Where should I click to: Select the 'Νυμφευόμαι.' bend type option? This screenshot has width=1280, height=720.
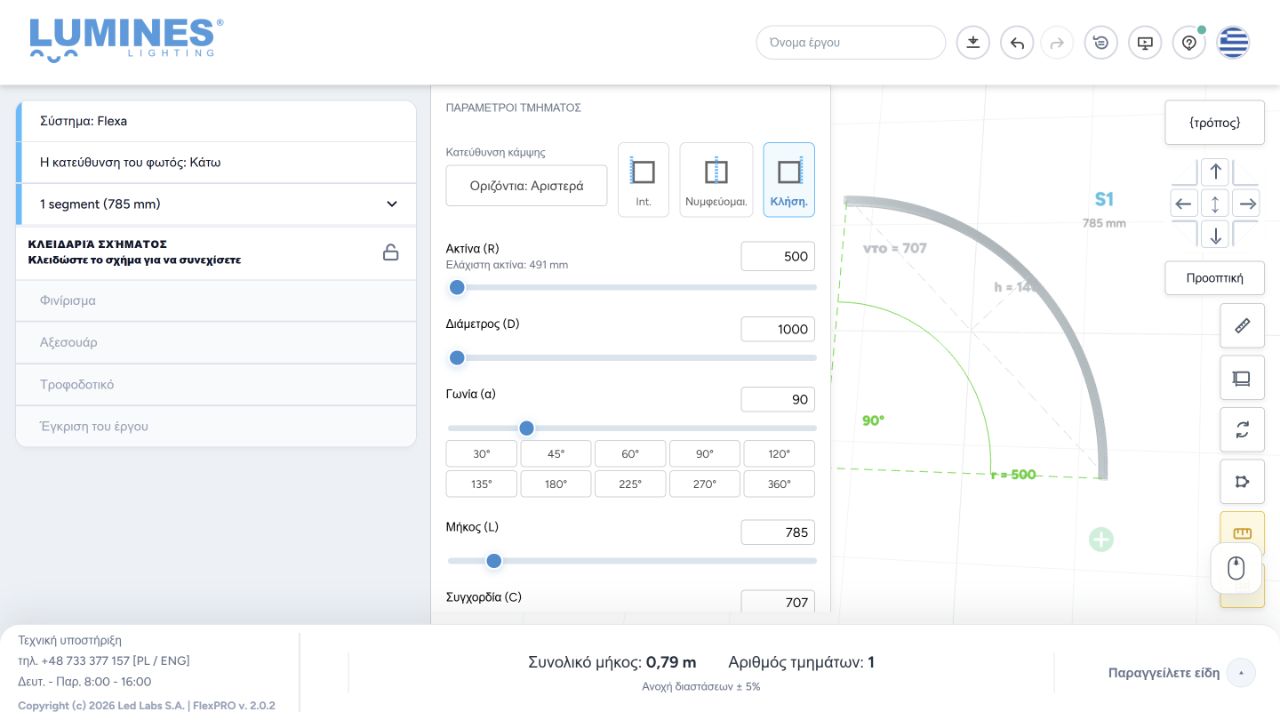716,180
